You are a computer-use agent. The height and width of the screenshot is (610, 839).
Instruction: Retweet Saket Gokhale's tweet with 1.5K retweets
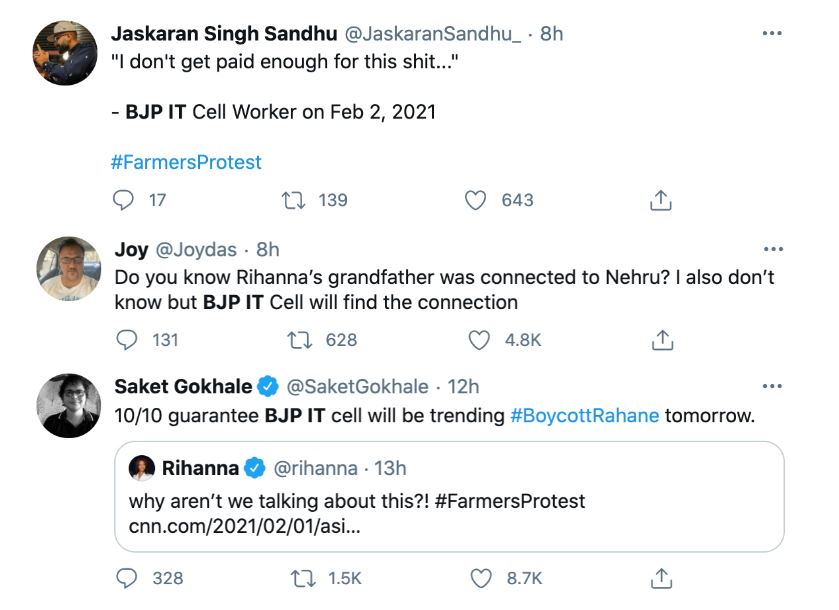pos(299,578)
